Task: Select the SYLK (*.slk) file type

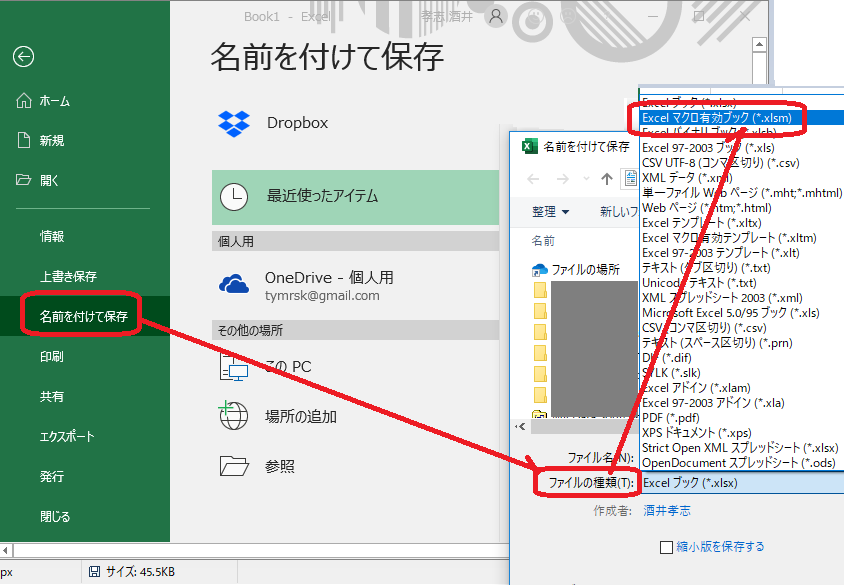Action: 743,372
